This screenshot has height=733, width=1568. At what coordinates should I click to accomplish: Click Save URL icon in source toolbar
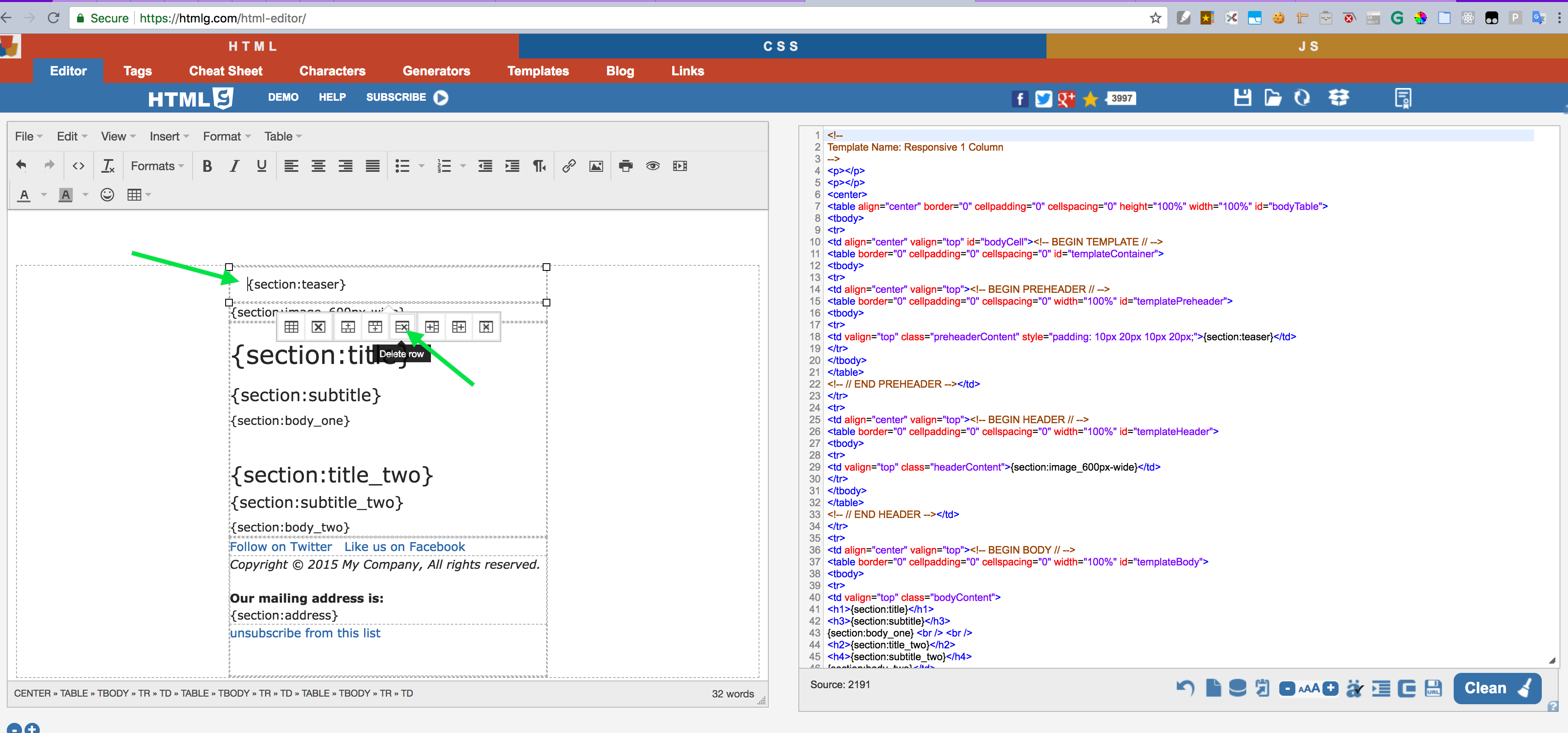(1433, 689)
